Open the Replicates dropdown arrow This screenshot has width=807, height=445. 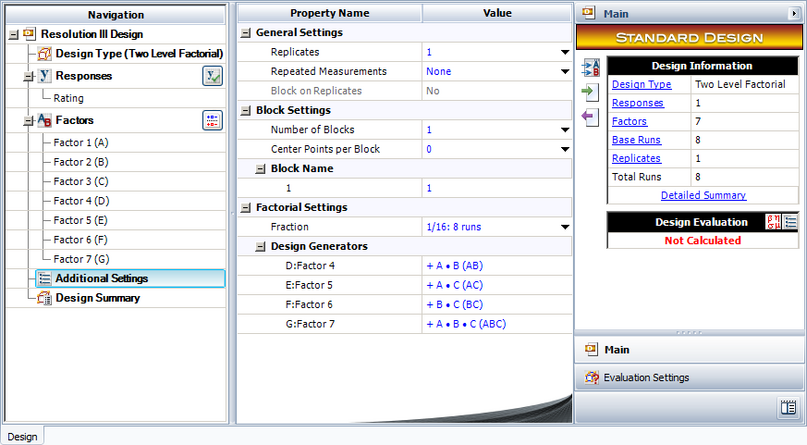[565, 52]
